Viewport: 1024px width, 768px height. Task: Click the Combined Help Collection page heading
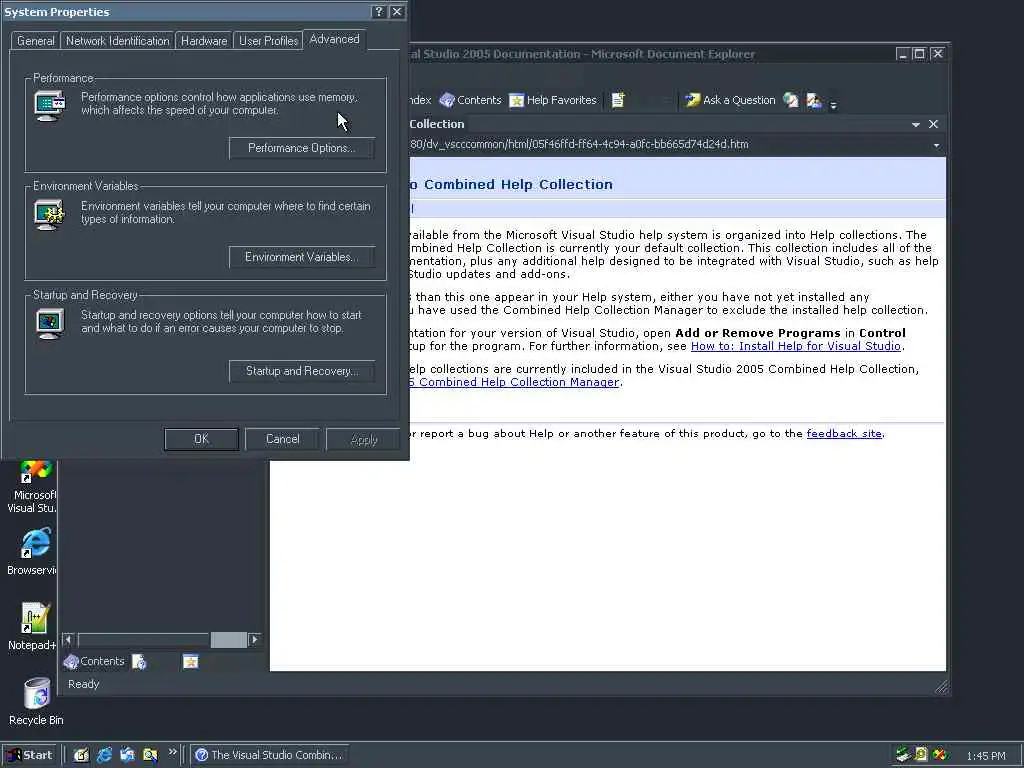[511, 185]
